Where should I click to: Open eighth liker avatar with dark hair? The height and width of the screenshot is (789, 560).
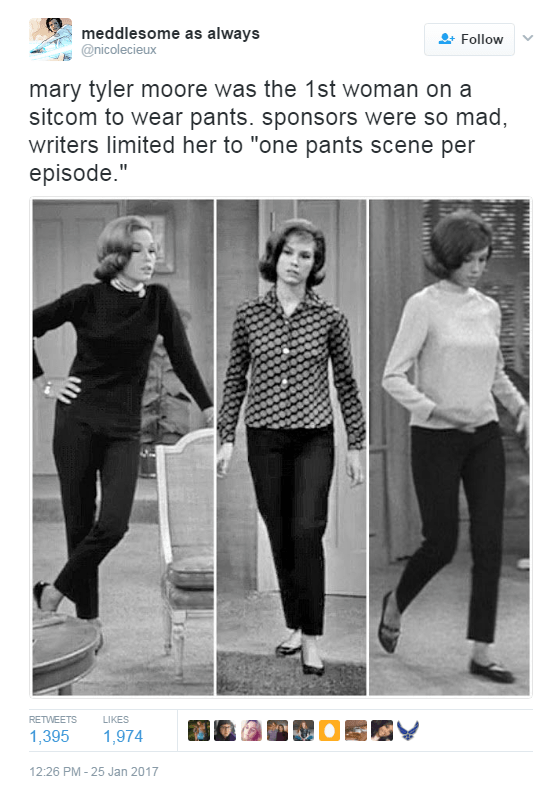382,731
